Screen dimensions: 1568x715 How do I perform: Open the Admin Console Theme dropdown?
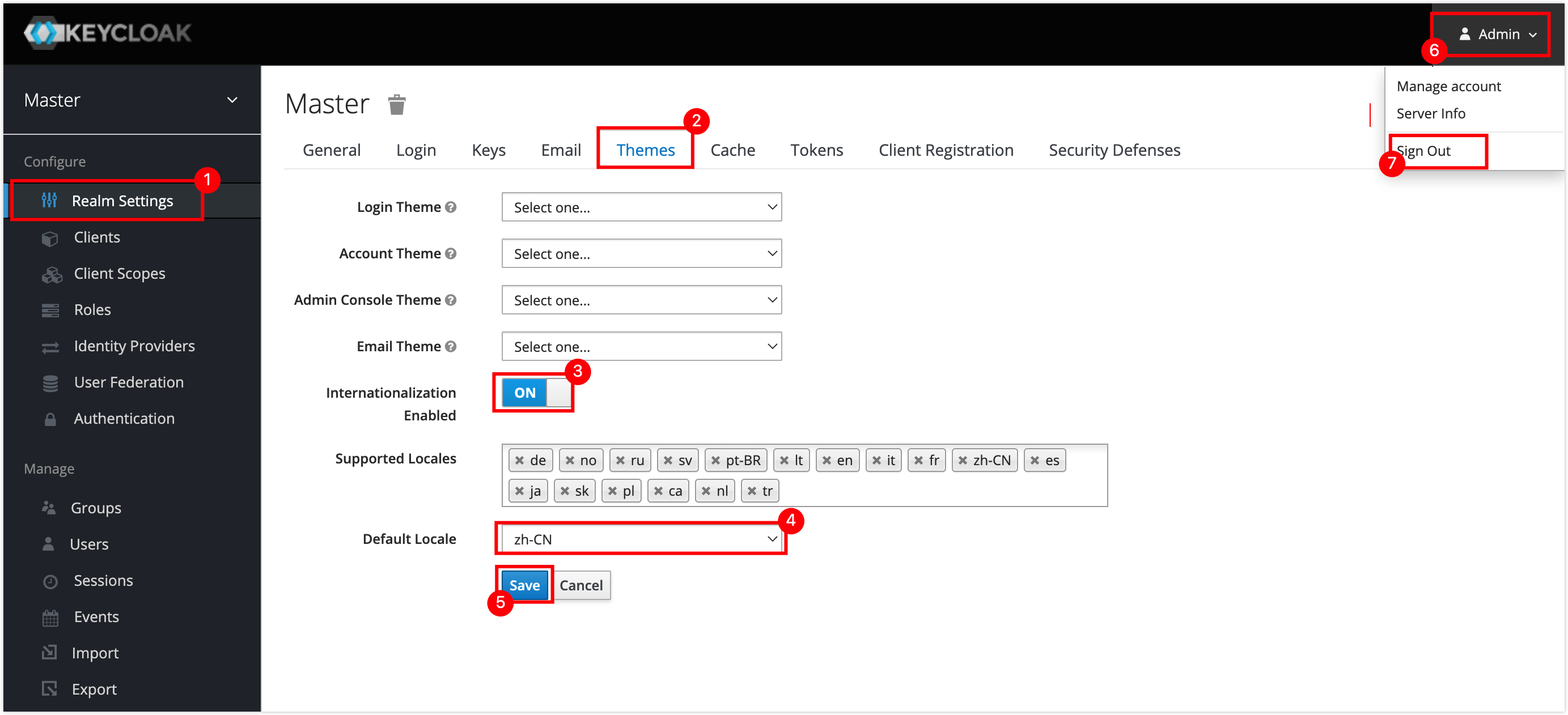(x=641, y=300)
